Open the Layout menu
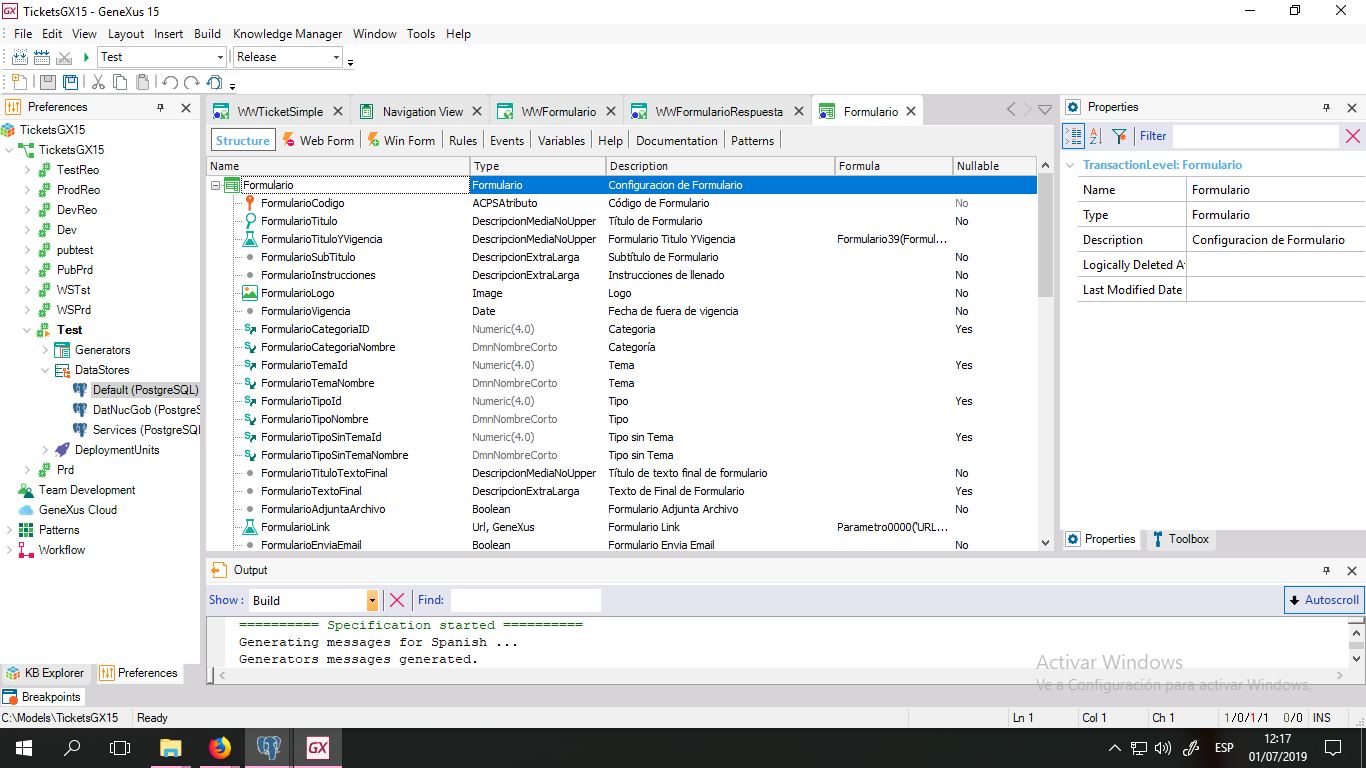 (126, 34)
